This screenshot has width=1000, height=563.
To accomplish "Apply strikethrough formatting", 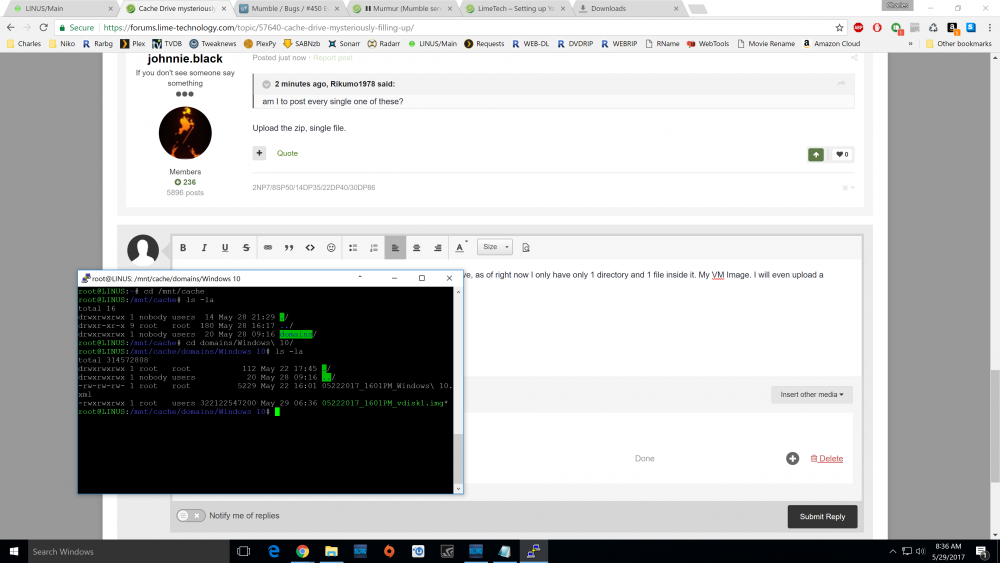I will (x=246, y=247).
